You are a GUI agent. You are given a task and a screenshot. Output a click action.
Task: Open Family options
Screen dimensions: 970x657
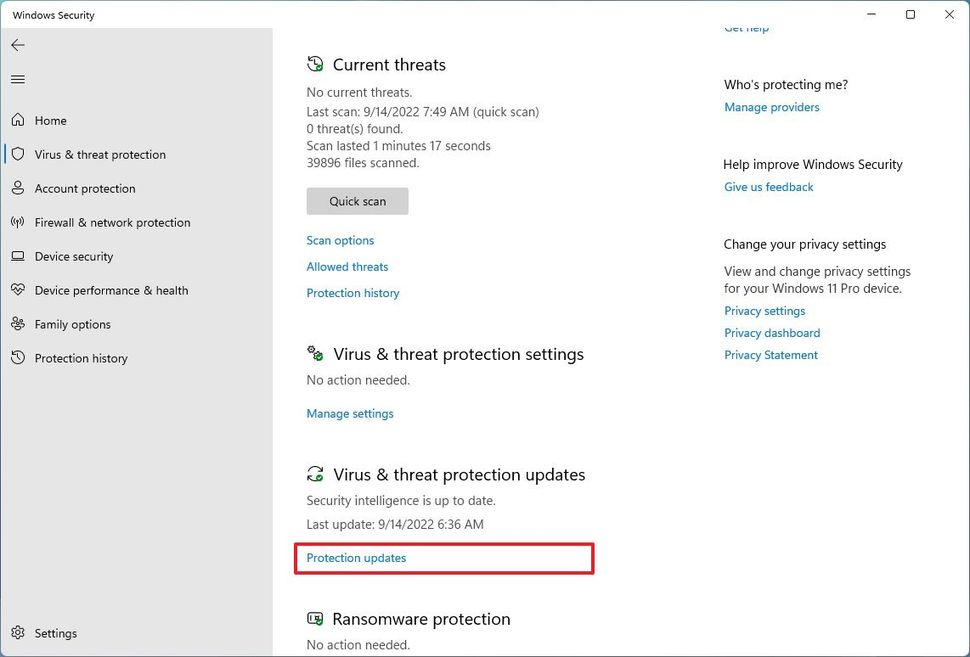pos(74,324)
